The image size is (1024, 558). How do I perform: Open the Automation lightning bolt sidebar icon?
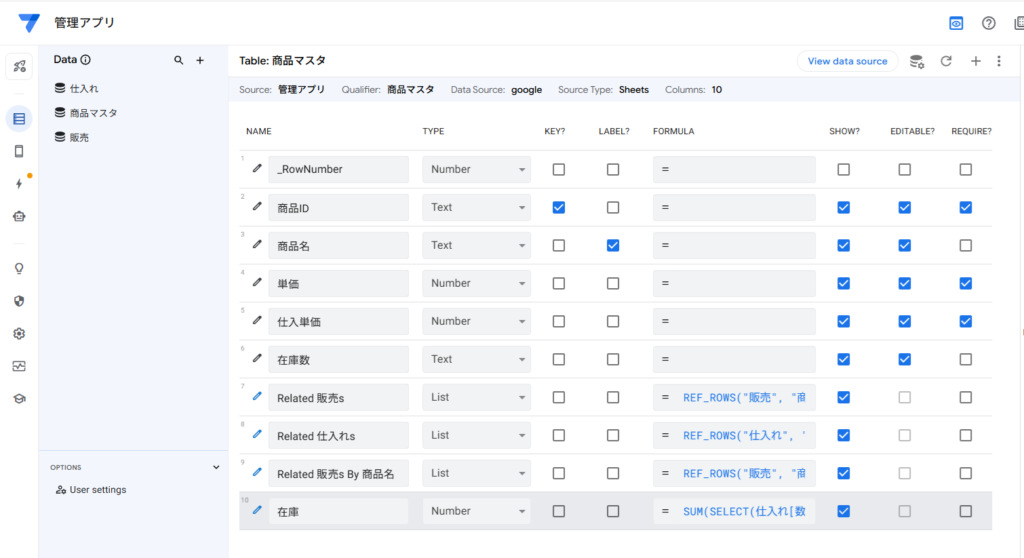click(19, 184)
